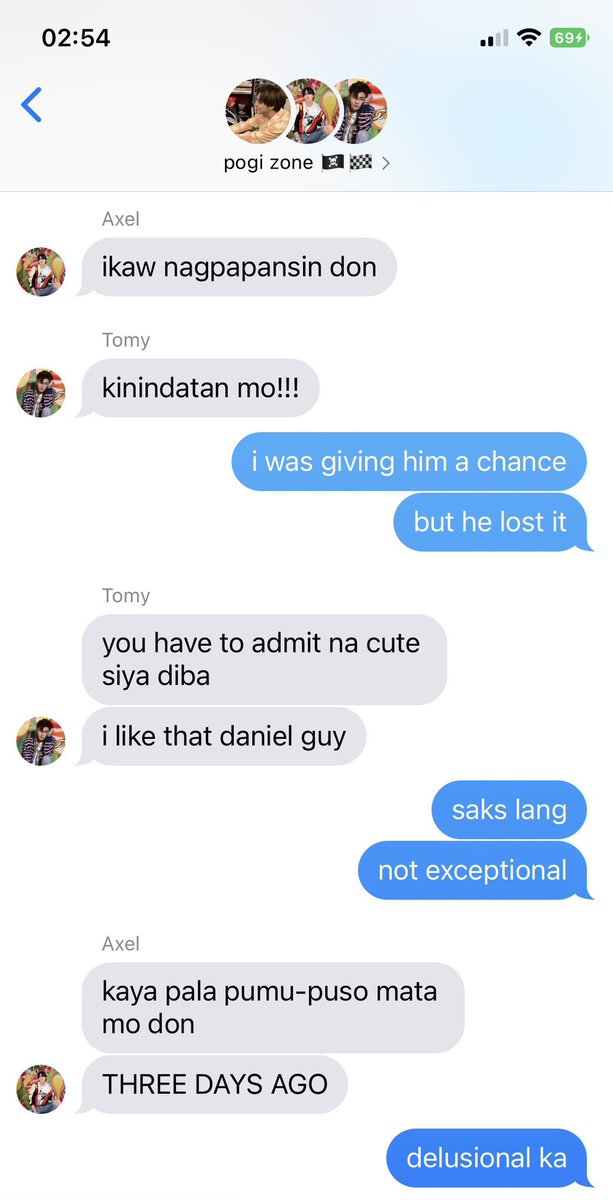Tap the battery indicator in status bar

570,38
